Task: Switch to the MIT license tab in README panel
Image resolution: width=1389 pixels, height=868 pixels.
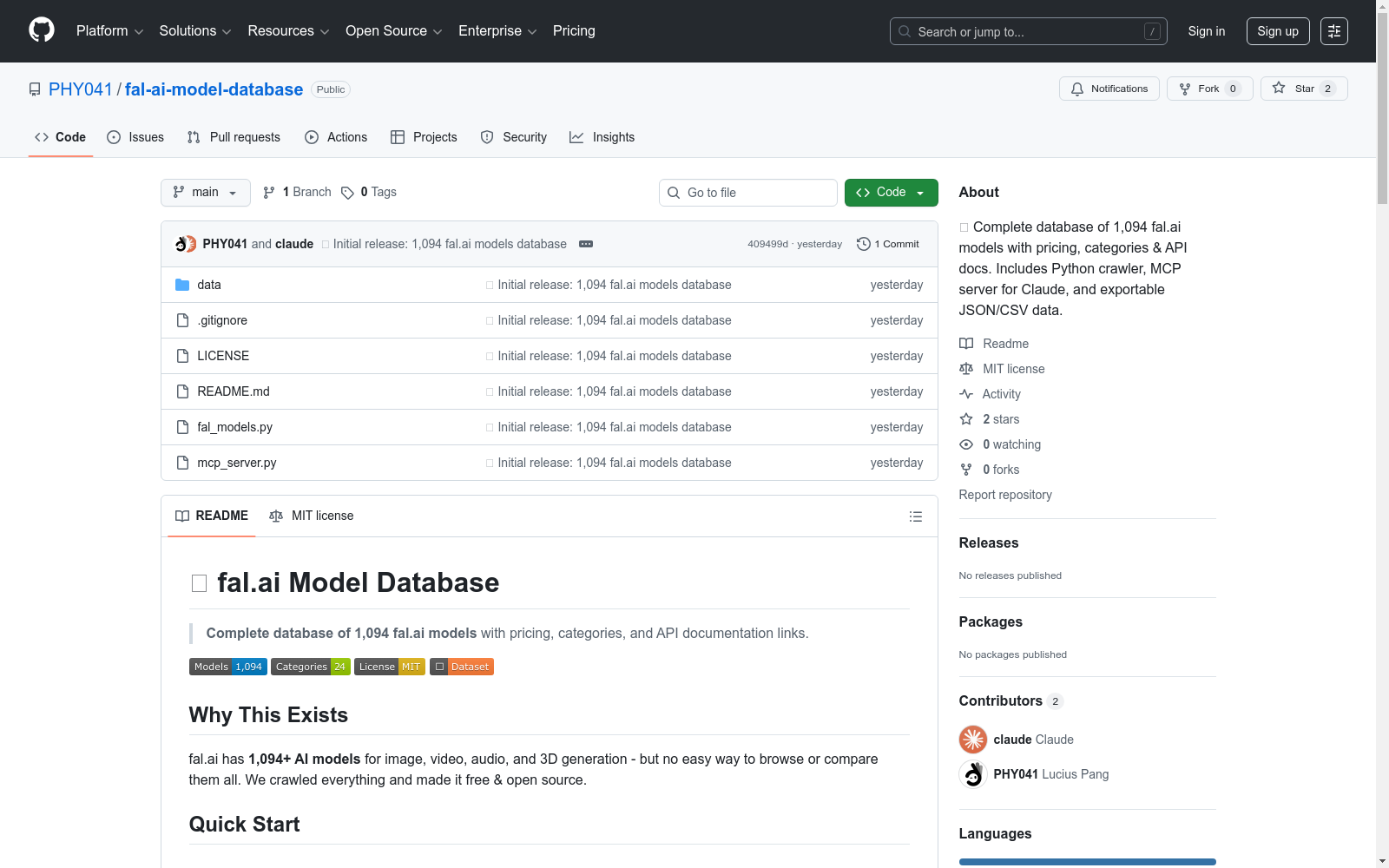Action: (x=312, y=516)
